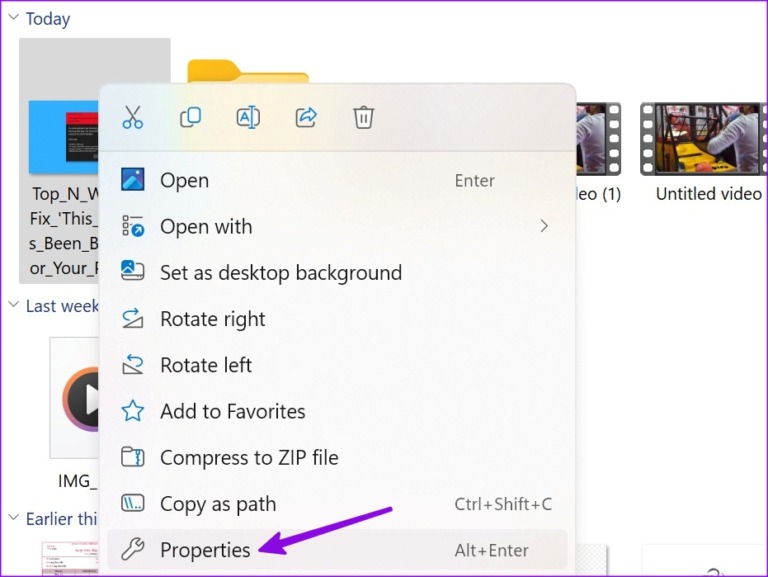This screenshot has width=768, height=577.
Task: Collapse the Last week group
Action: pos(13,305)
